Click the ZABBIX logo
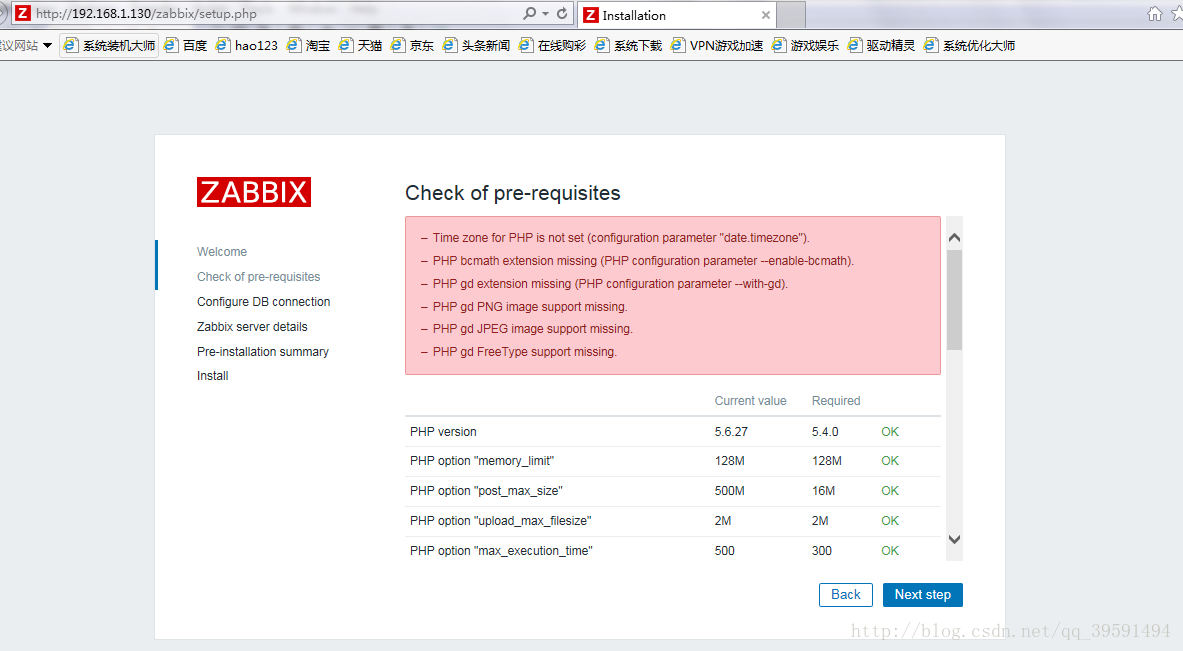The height and width of the screenshot is (651, 1183). click(x=253, y=192)
